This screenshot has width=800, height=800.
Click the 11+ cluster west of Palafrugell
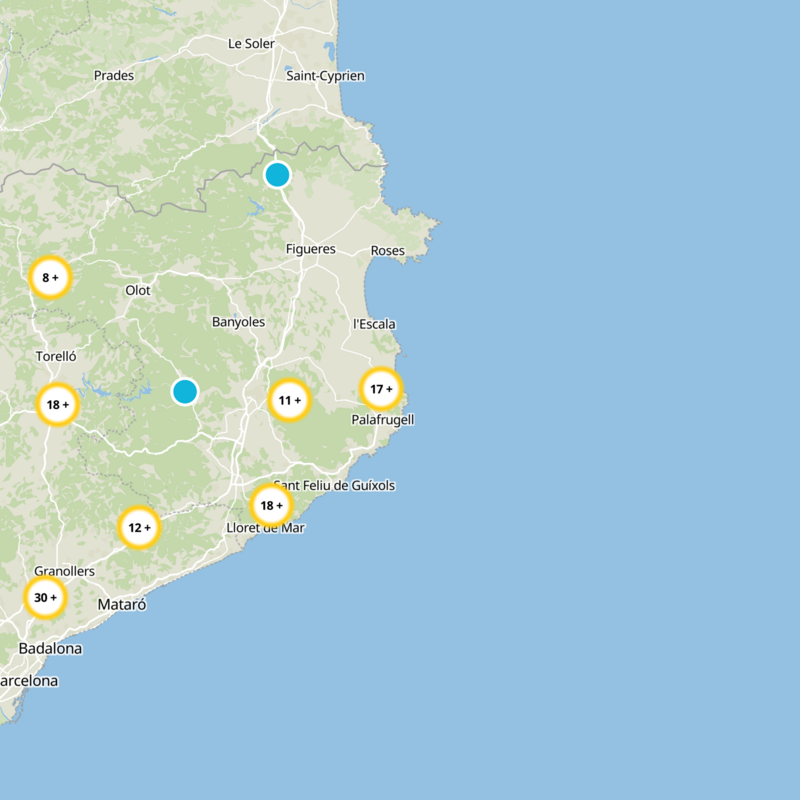click(x=288, y=400)
